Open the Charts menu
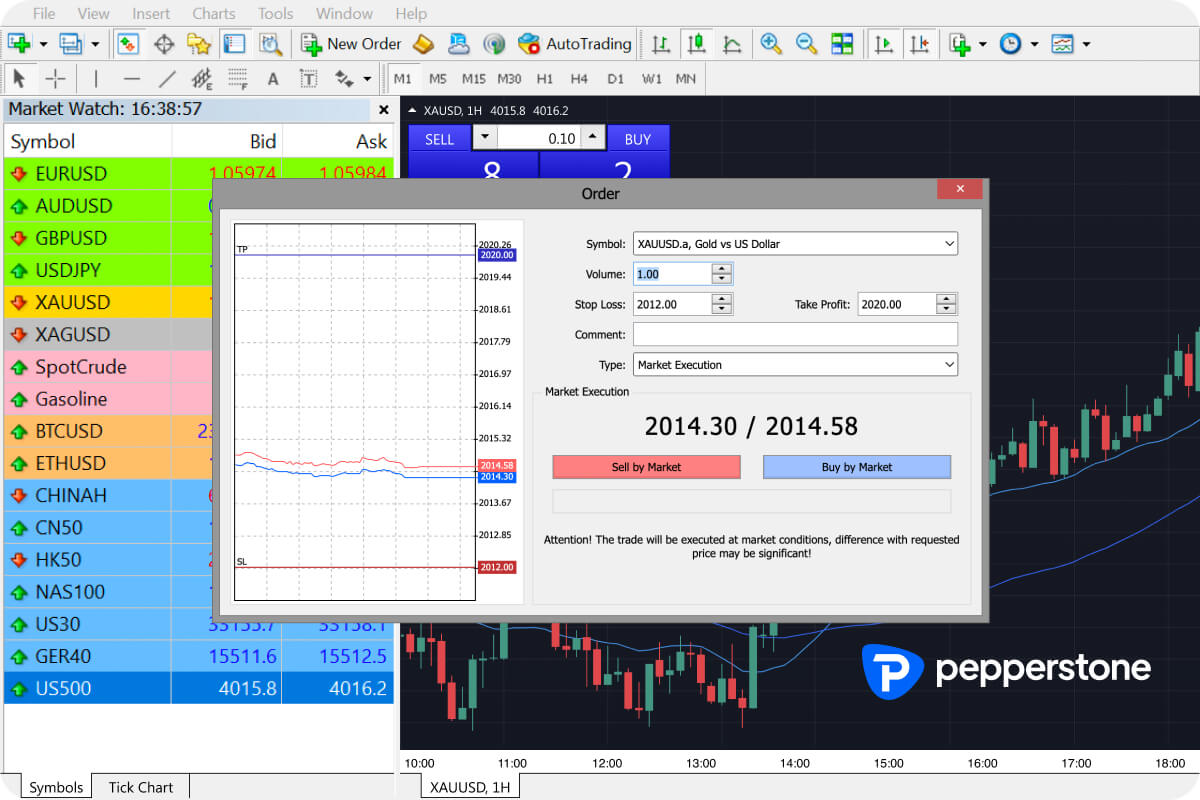The image size is (1200, 800). coord(213,14)
